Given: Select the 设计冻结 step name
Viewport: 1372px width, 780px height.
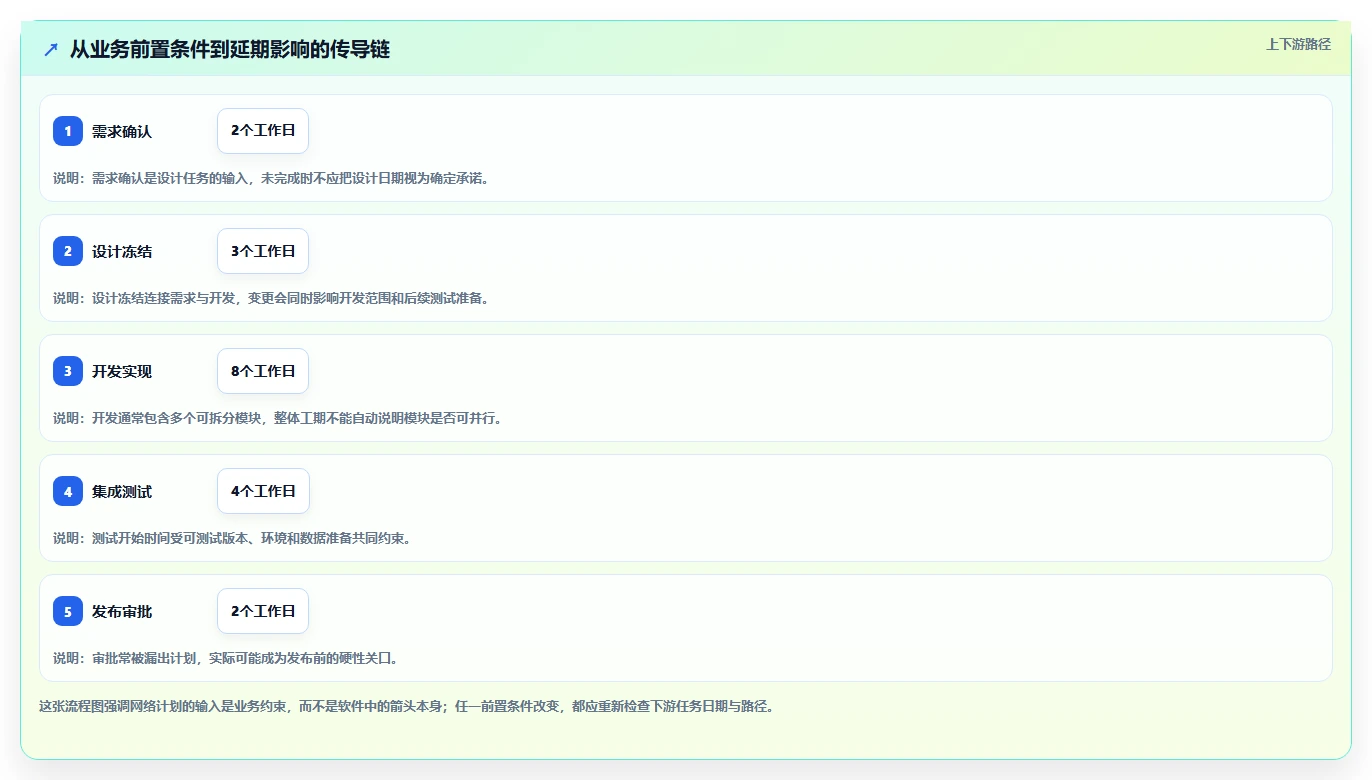Looking at the screenshot, I should (x=122, y=251).
